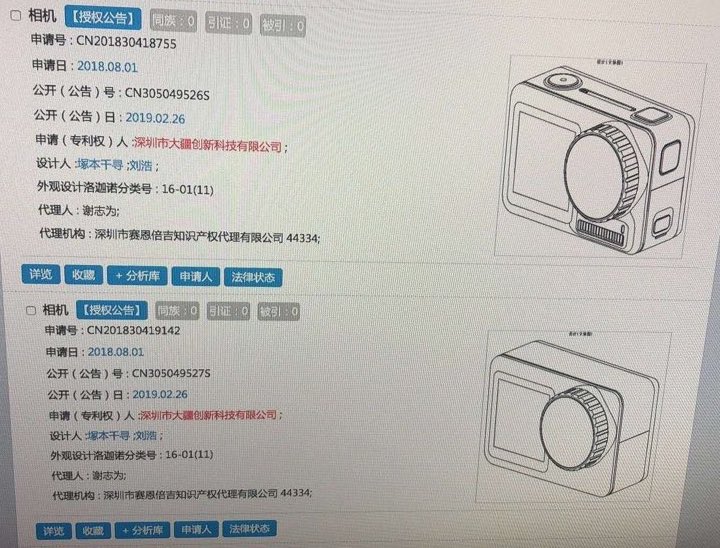Check the first 相机 patent checkbox
The width and height of the screenshot is (720, 548).
coord(16,15)
